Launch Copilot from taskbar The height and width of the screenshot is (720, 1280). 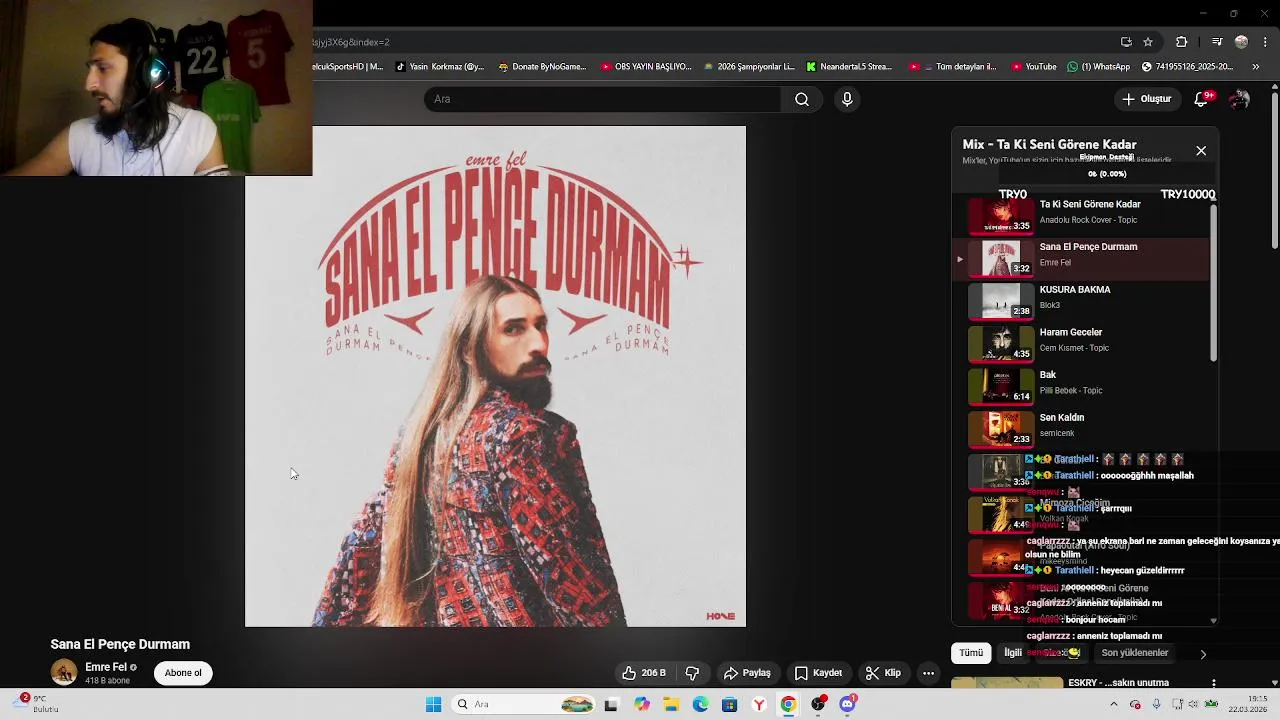642,705
